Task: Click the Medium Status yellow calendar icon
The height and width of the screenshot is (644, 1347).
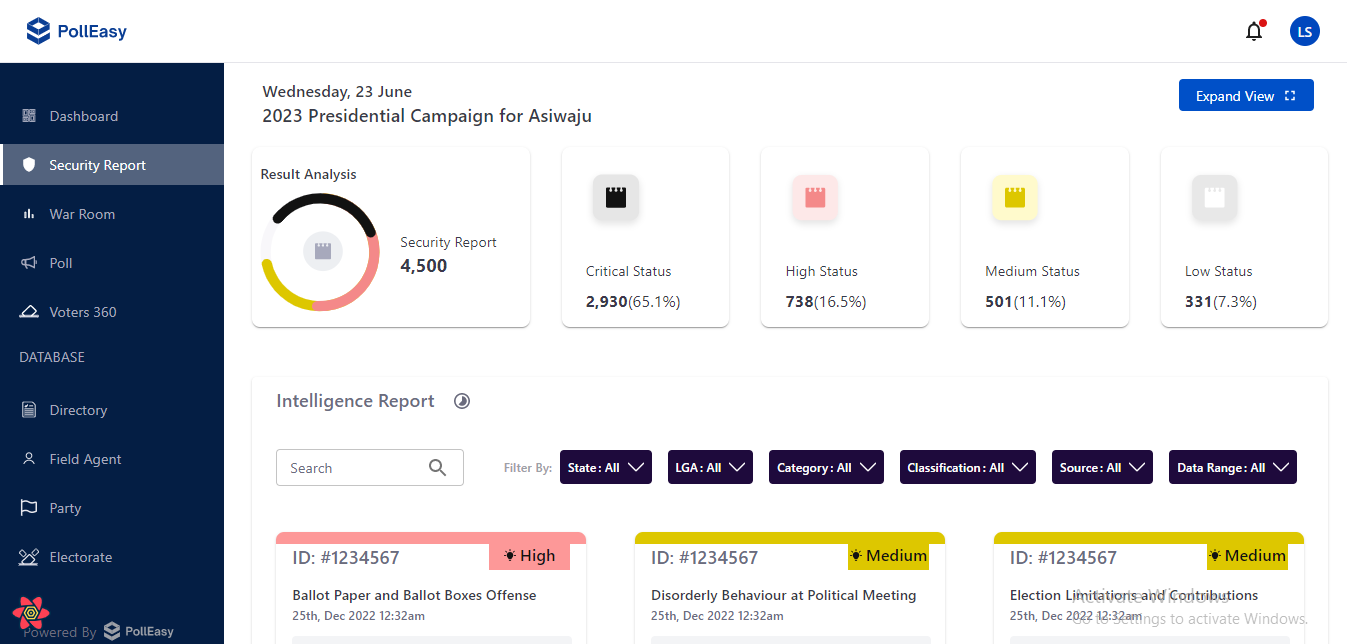Action: (x=1014, y=197)
